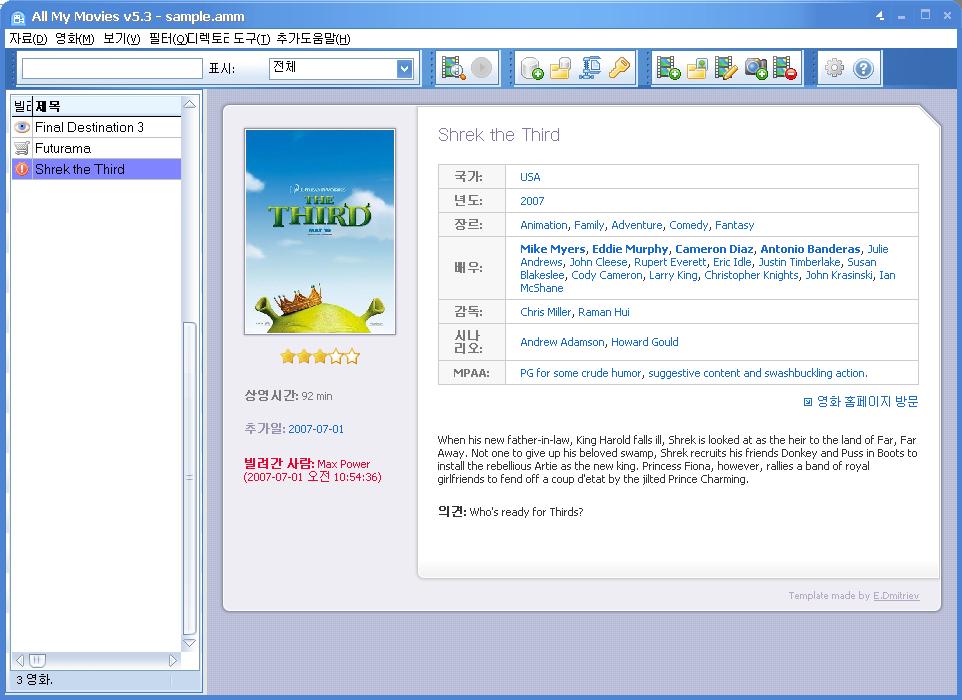Click the search movie filmstrip-magnifier icon
Screen dimensions: 962x700
[453, 67]
